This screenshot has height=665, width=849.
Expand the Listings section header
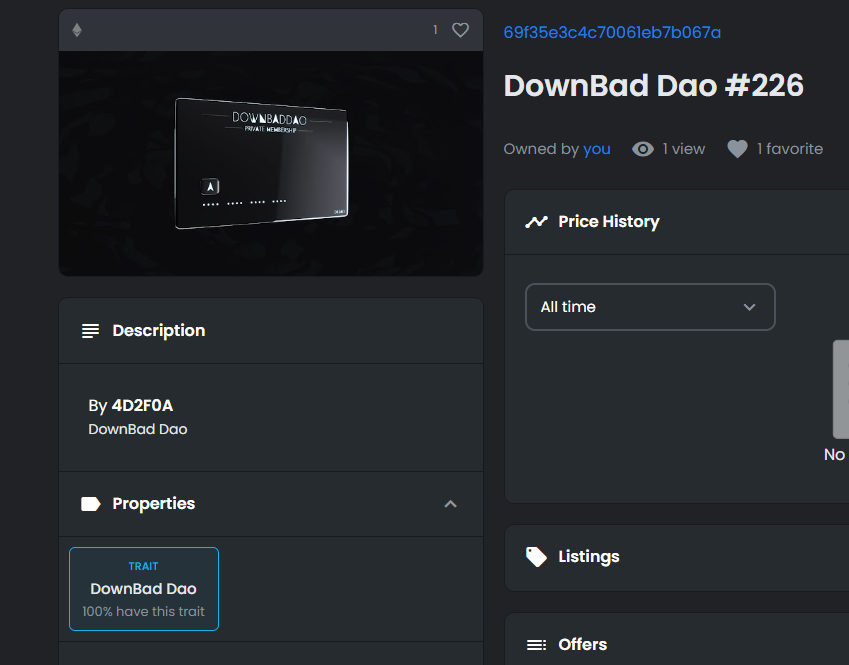coord(677,557)
